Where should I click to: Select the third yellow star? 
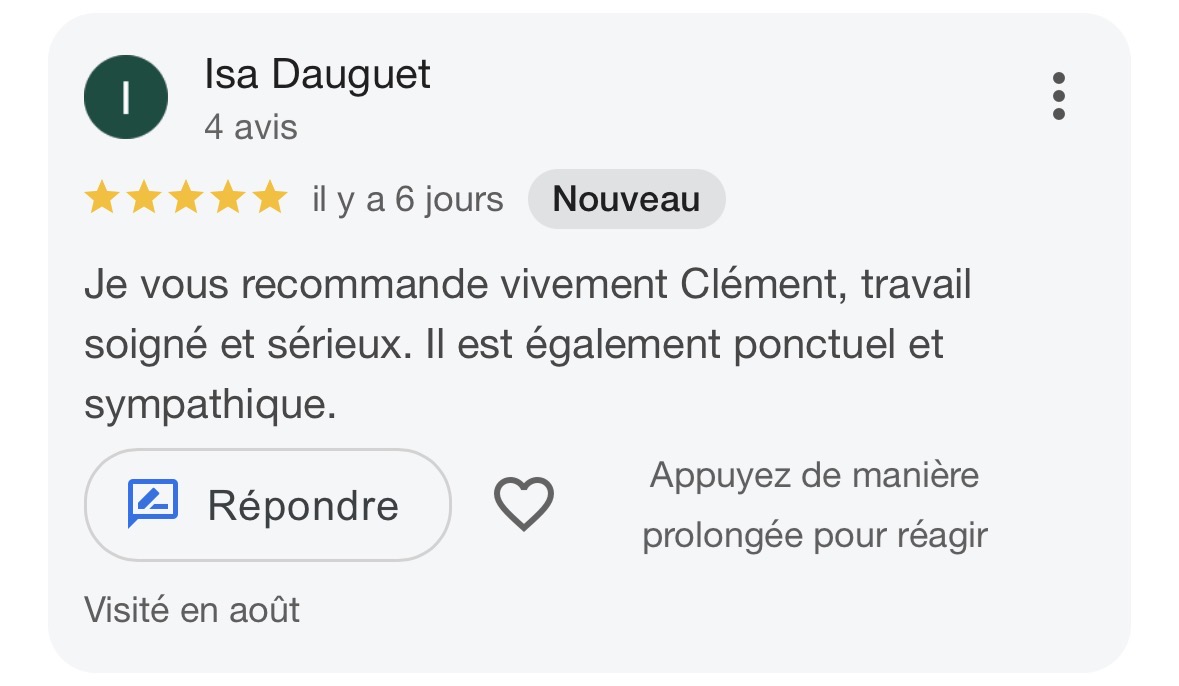pyautogui.click(x=186, y=199)
